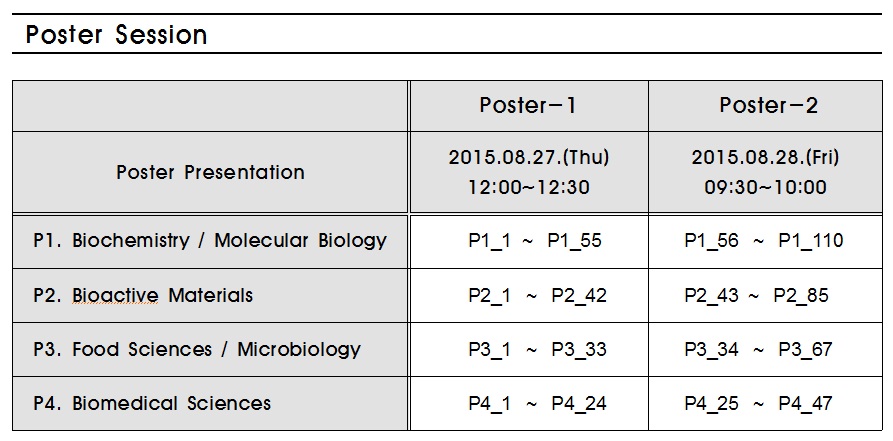Click the Poster Presentation header cell
893x441 pixels.
(210, 172)
